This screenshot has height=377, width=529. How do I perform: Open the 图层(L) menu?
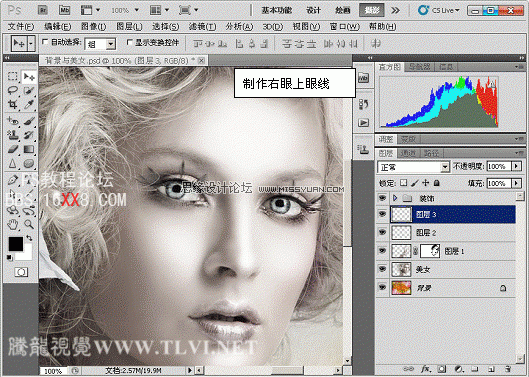pyautogui.click(x=129, y=26)
